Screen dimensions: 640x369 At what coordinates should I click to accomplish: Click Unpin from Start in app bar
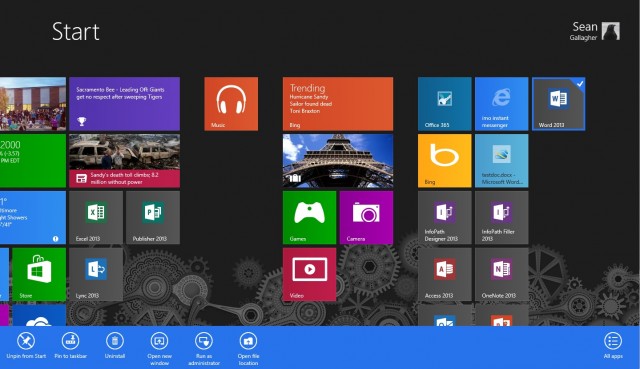26,346
